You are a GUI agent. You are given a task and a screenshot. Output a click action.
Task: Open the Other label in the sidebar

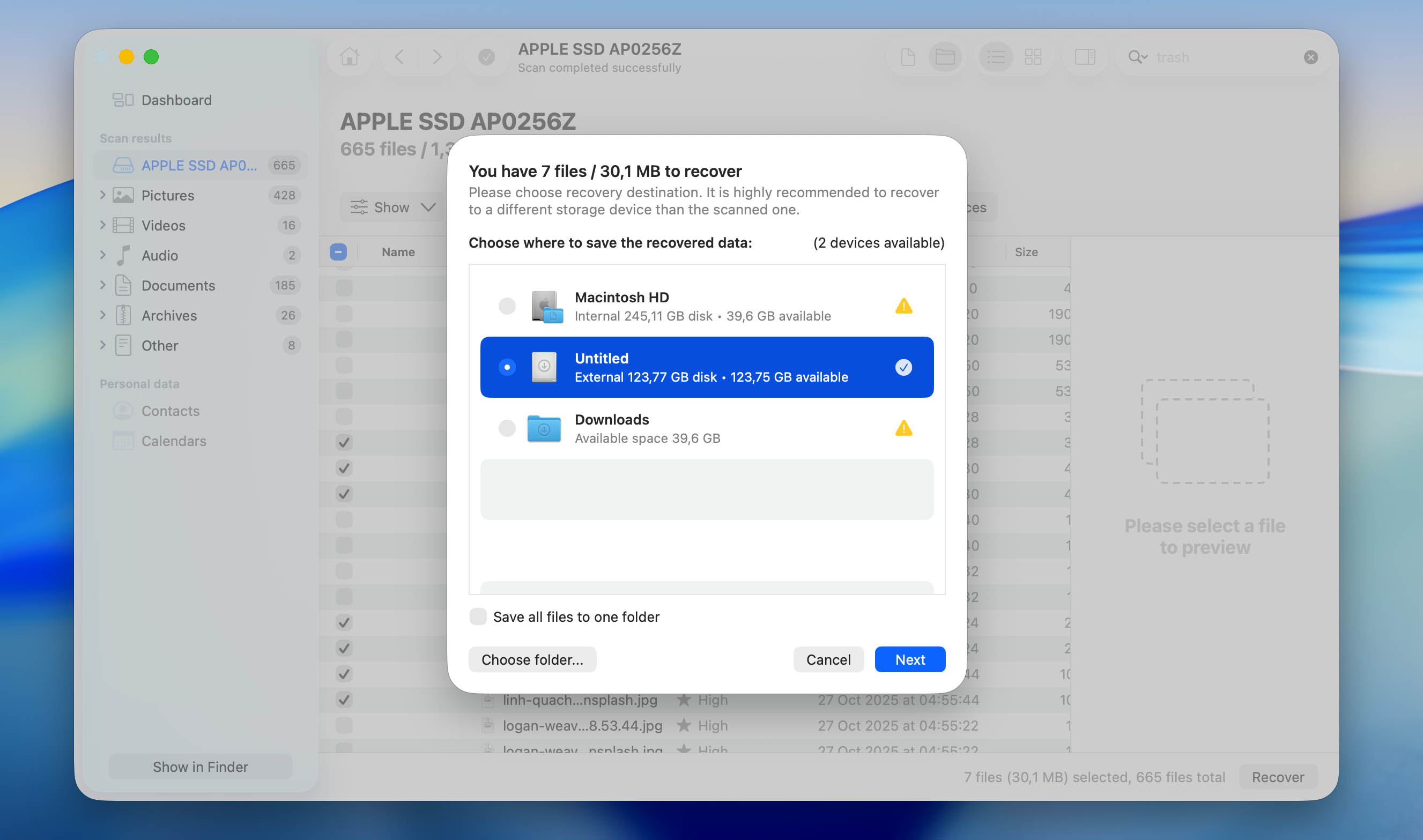pyautogui.click(x=160, y=346)
